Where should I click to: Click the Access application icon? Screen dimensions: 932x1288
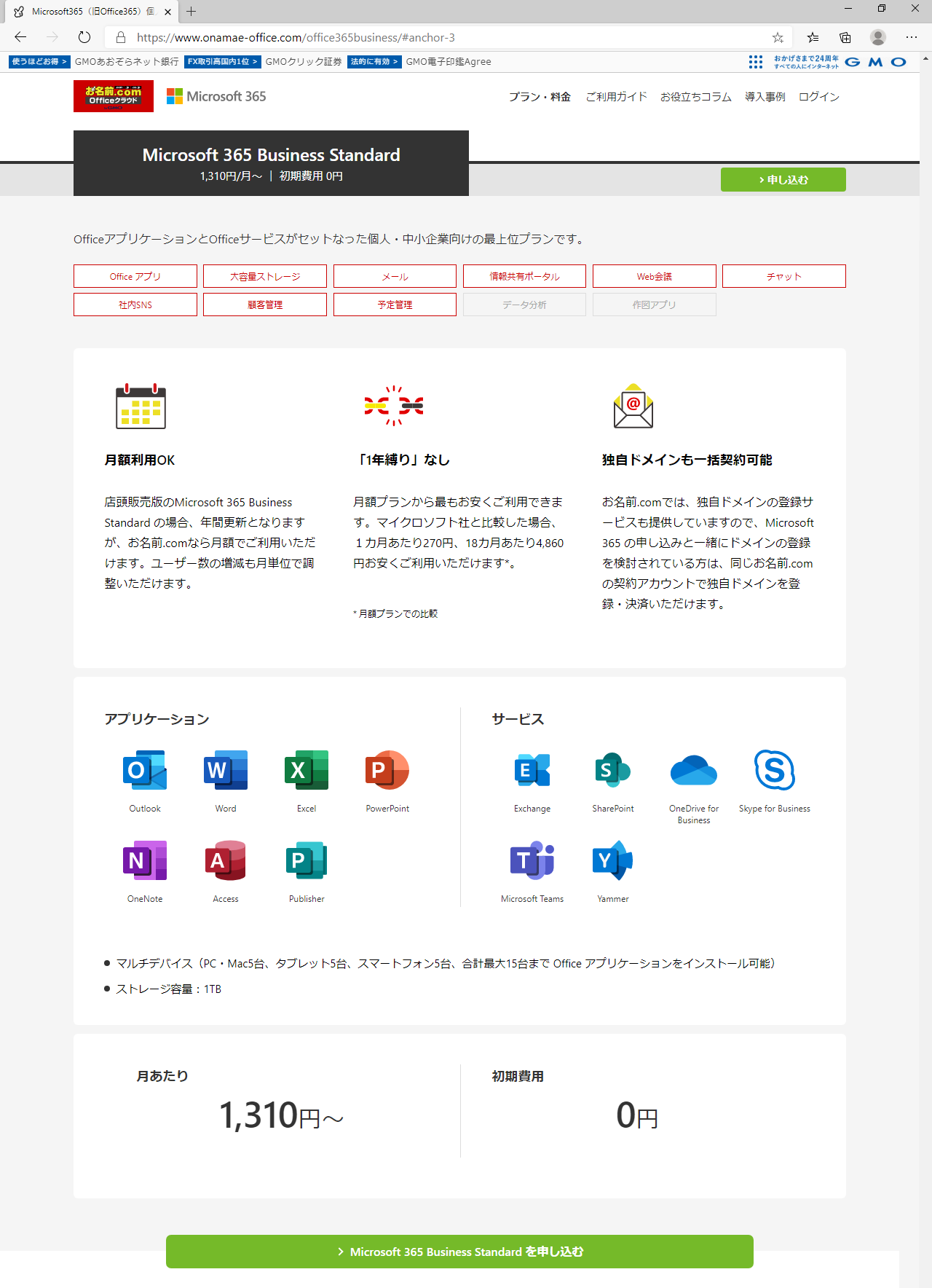click(x=226, y=860)
